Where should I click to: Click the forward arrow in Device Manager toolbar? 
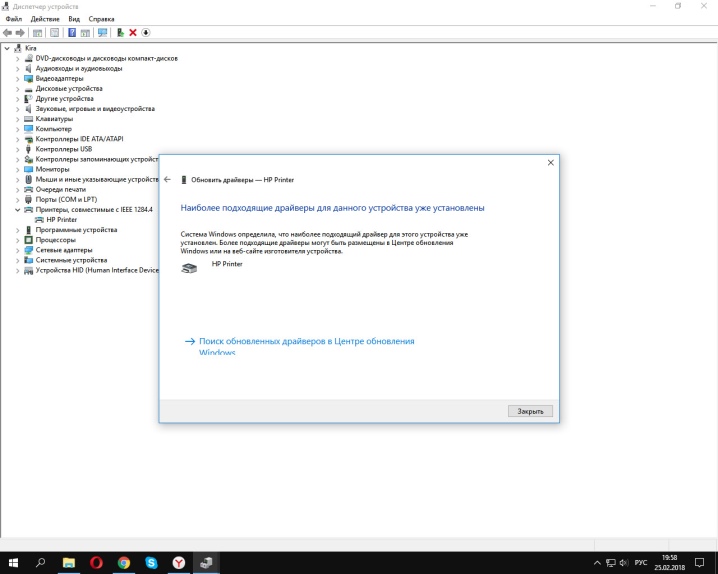[x=20, y=32]
